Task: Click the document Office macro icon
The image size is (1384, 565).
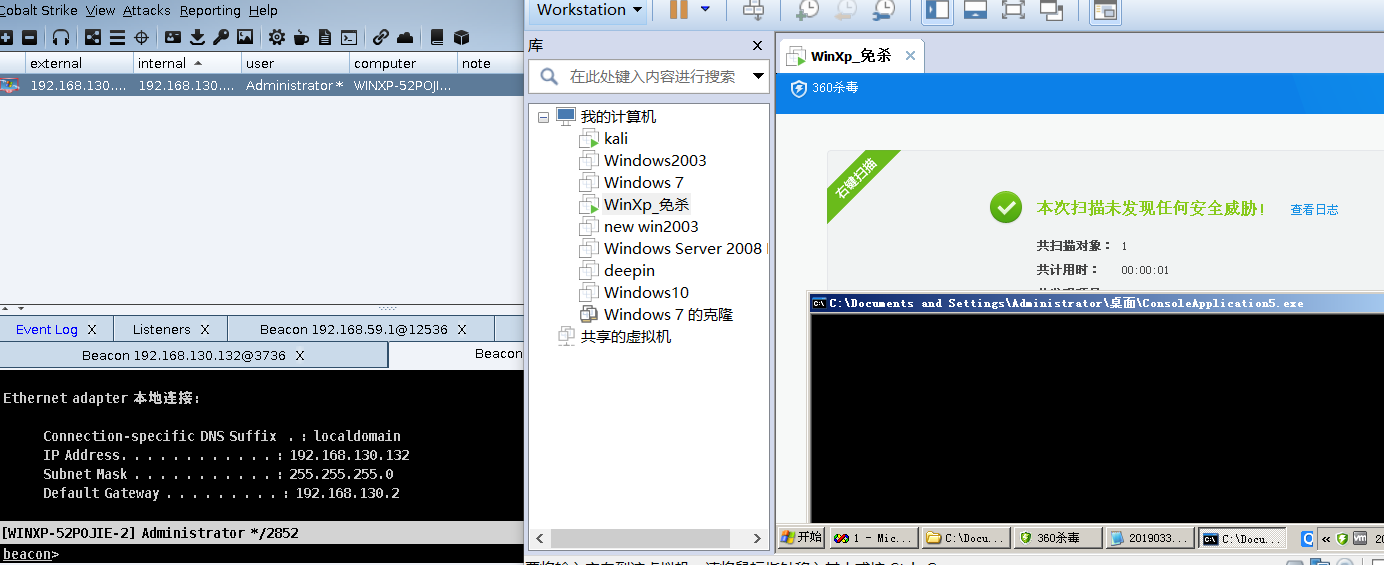Action: click(x=325, y=37)
